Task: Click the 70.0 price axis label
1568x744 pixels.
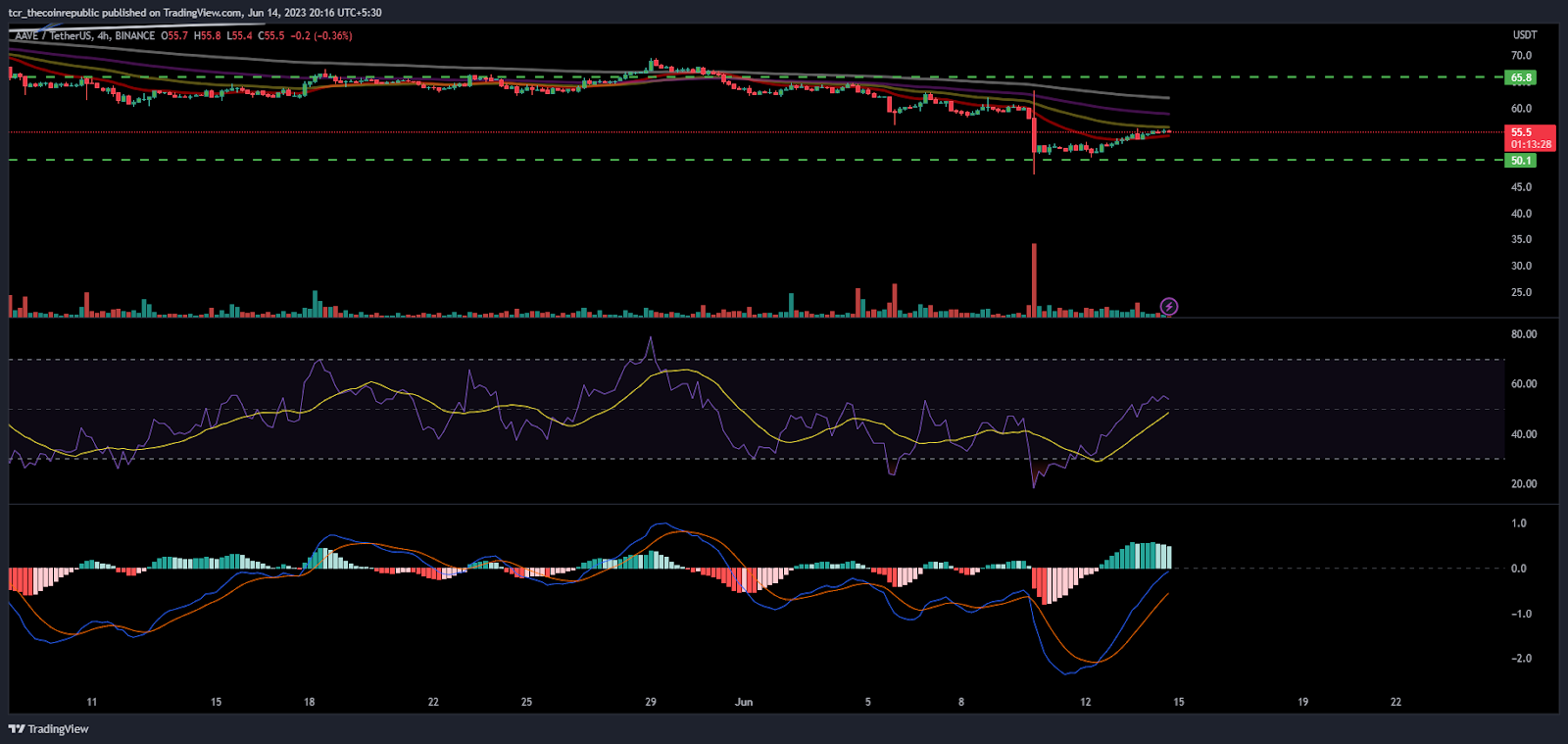Action: 1521,56
